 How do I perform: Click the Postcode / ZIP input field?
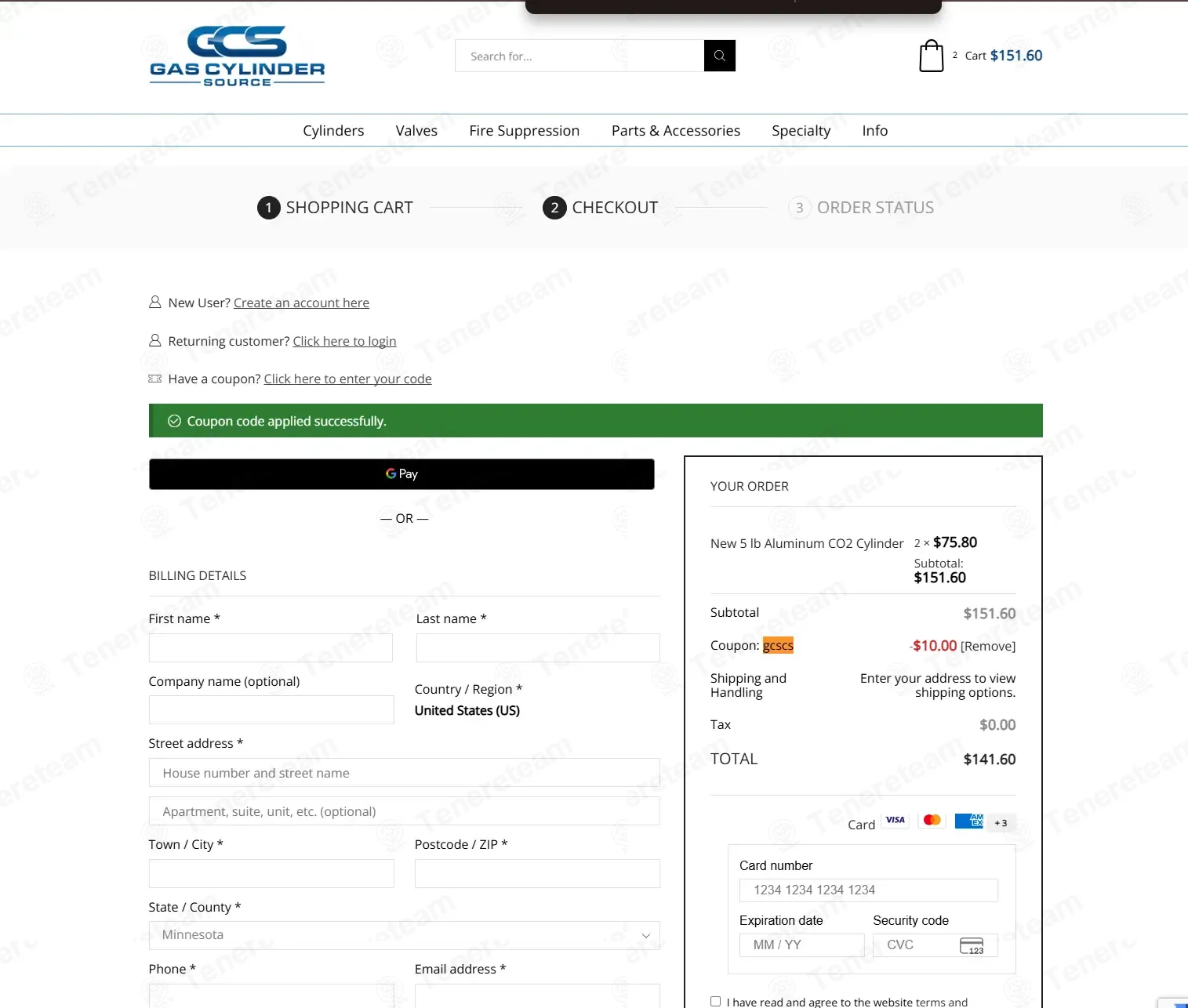(x=537, y=874)
